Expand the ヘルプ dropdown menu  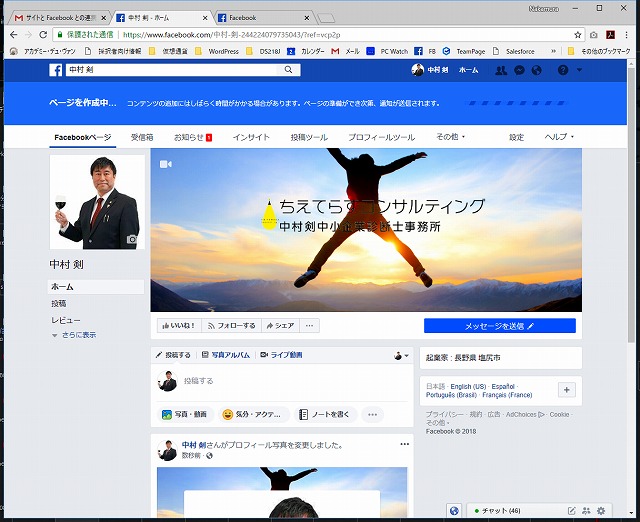(559, 137)
